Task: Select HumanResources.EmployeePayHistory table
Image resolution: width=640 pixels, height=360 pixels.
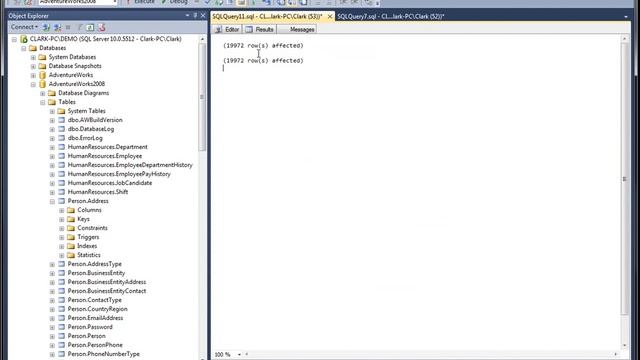Action: click(x=119, y=174)
